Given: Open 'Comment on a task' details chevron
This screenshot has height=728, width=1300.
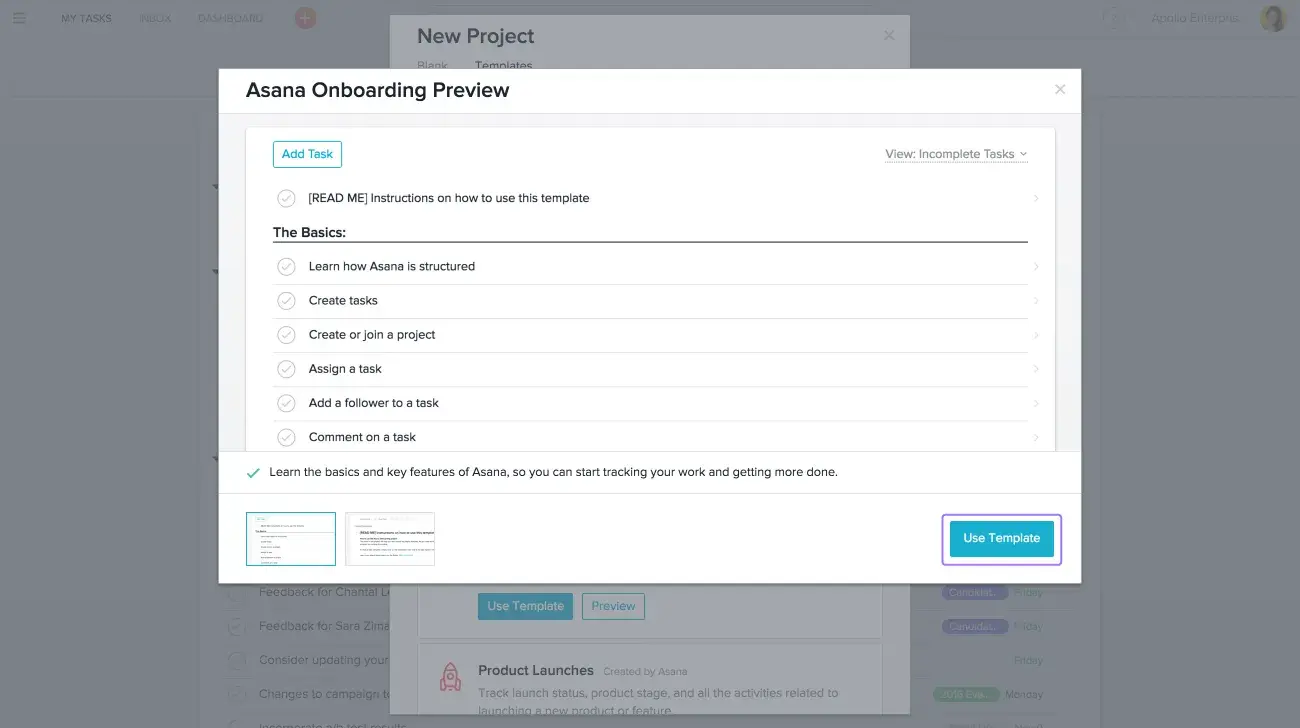Looking at the screenshot, I should pyautogui.click(x=1036, y=437).
